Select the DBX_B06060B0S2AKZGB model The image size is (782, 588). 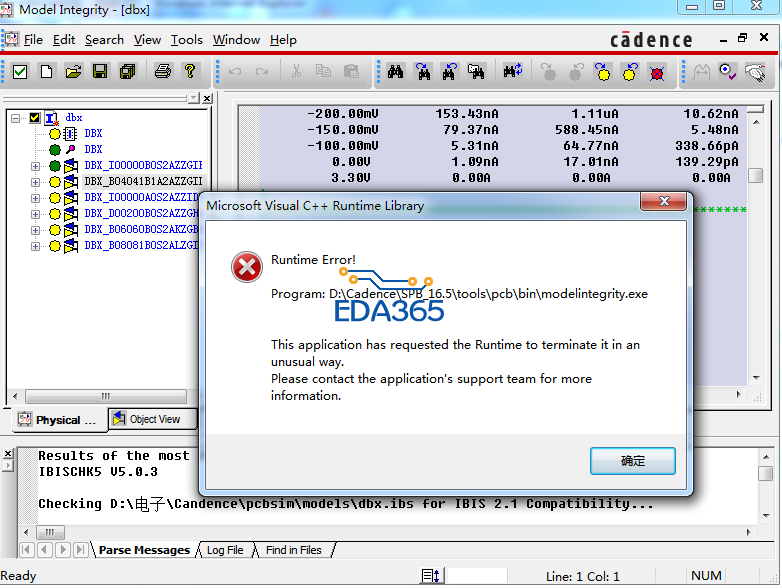tap(141, 229)
